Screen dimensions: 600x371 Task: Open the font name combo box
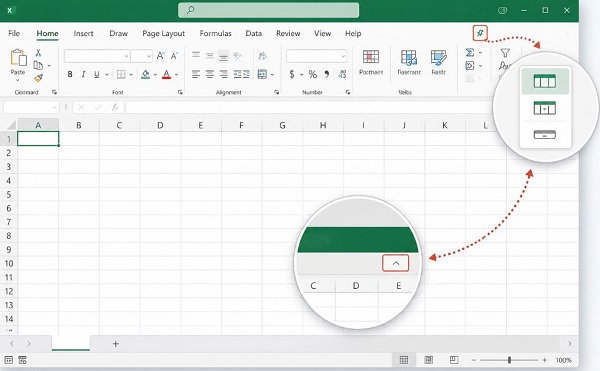pyautogui.click(x=97, y=56)
